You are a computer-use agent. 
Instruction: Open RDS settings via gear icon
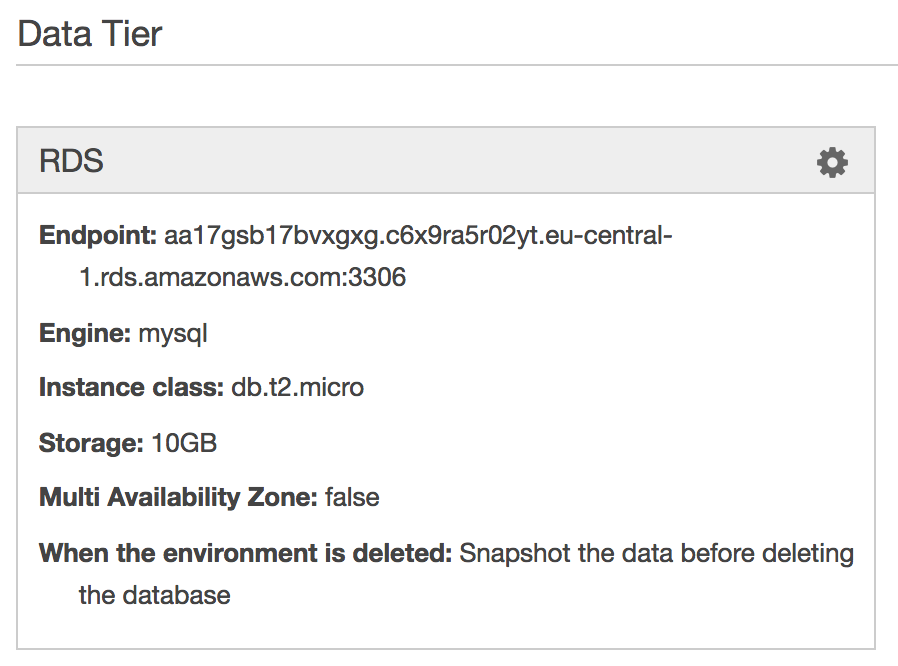coord(832,163)
